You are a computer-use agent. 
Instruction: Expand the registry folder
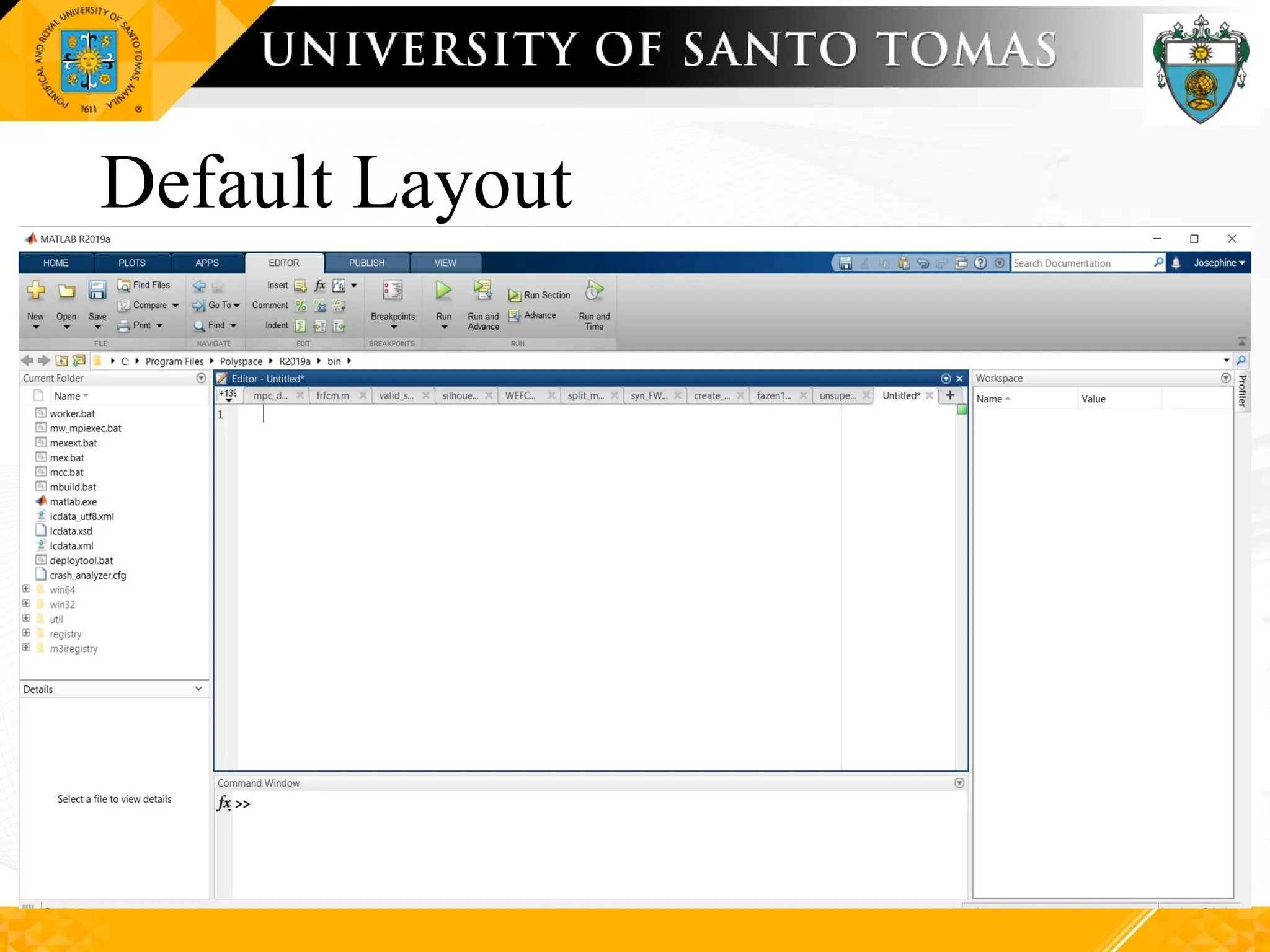[26, 633]
